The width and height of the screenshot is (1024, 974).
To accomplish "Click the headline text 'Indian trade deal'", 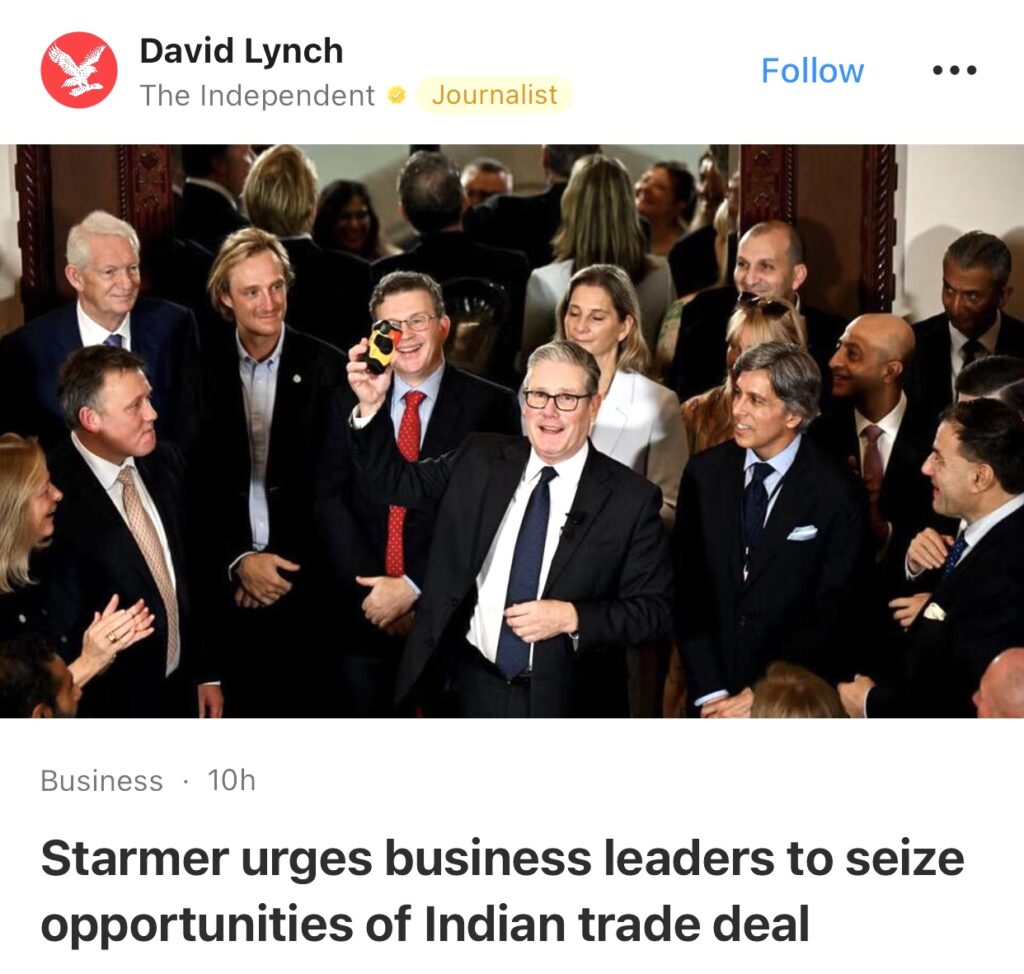I will (617, 924).
